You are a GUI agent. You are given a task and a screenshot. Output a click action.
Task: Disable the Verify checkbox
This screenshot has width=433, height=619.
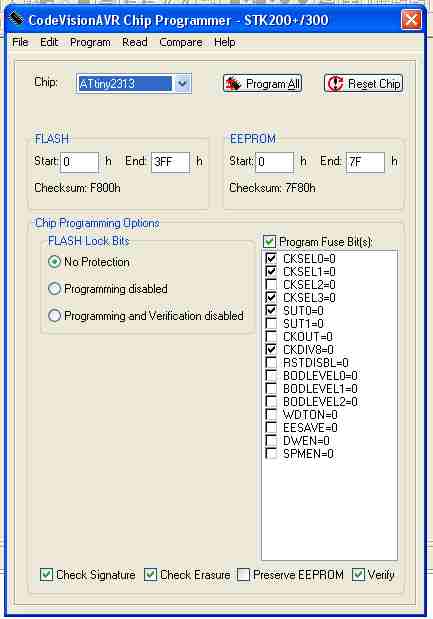(358, 575)
